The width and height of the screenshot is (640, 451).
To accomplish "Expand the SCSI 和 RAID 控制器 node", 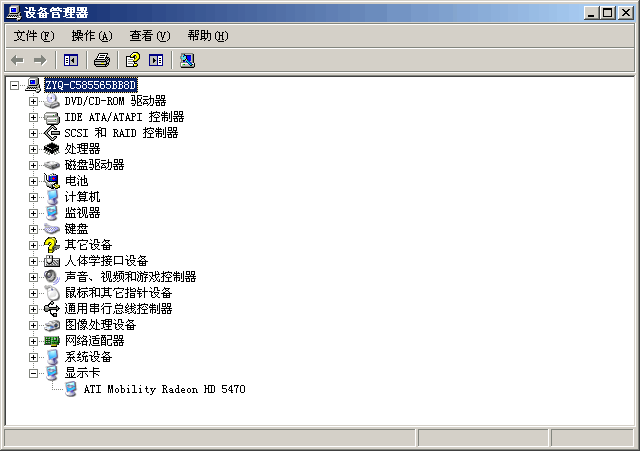I will [33, 133].
